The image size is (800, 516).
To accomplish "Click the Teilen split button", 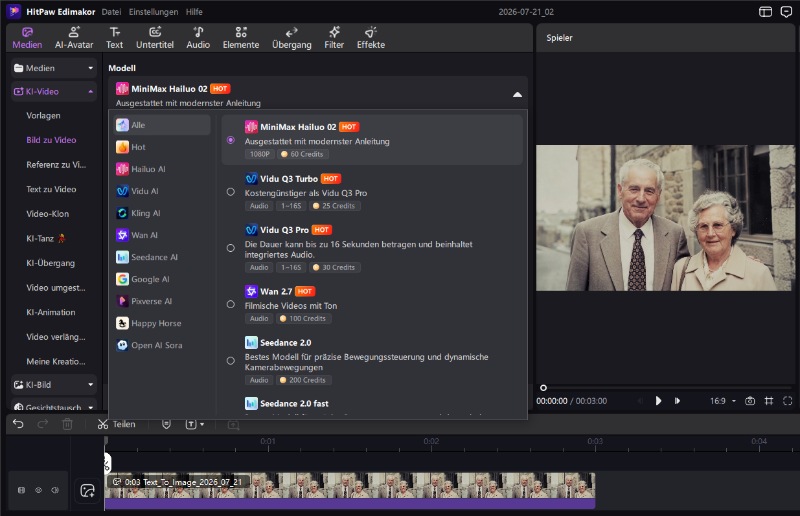I will (117, 424).
